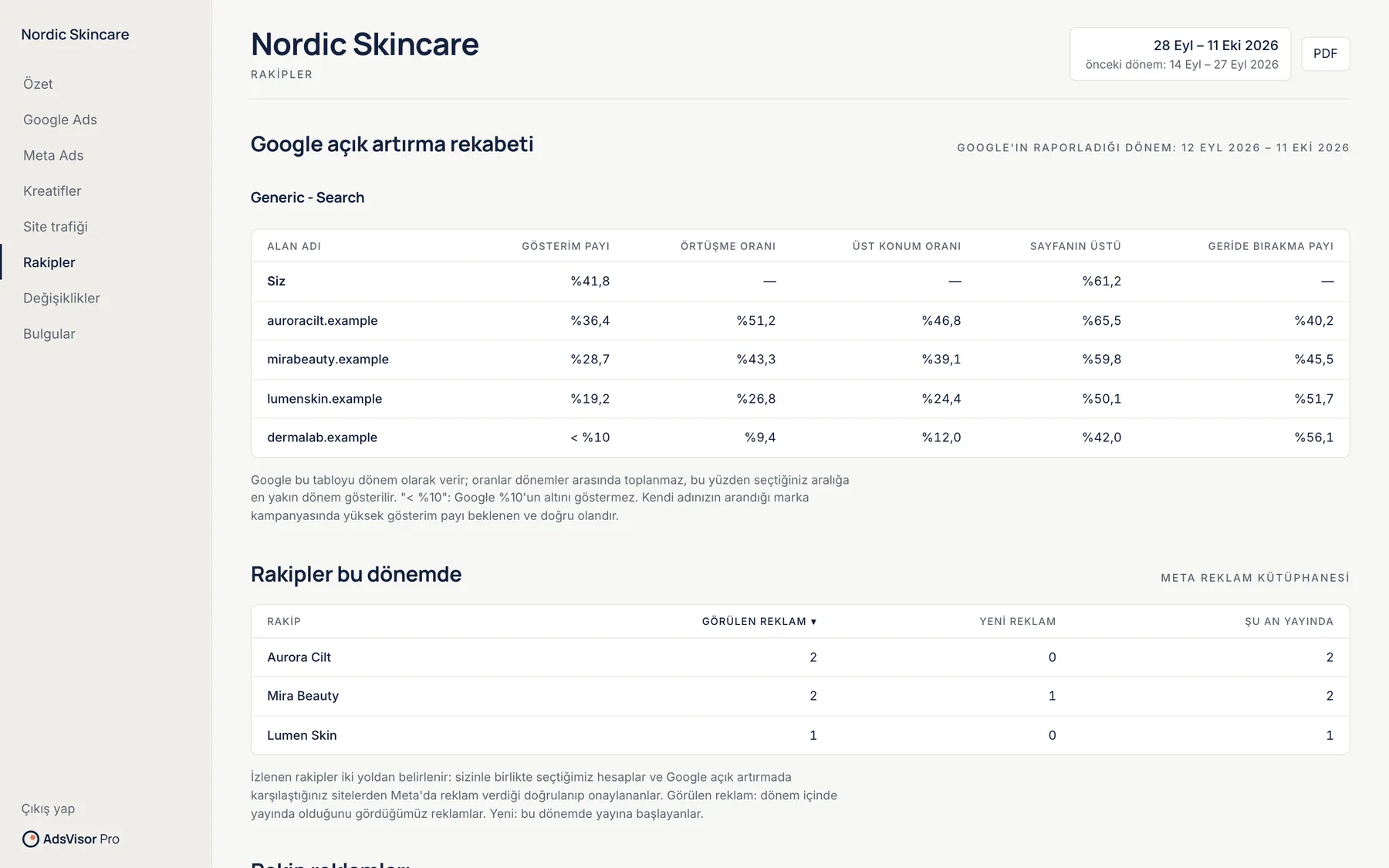The width and height of the screenshot is (1389, 868).
Task: Select the Mira Beauty competitor row
Action: point(800,696)
